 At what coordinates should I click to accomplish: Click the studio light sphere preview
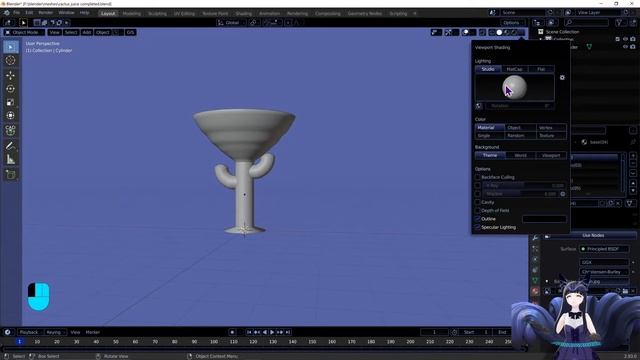(x=514, y=87)
